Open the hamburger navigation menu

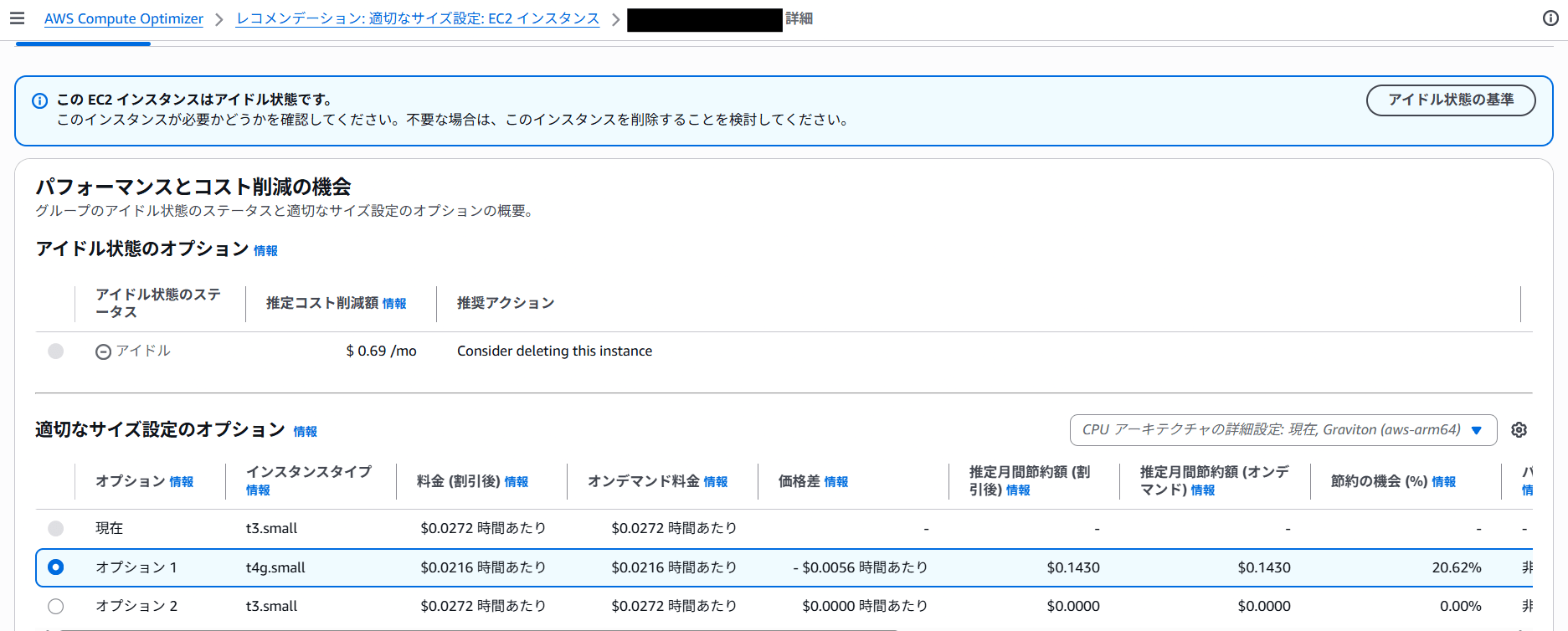pos(17,18)
